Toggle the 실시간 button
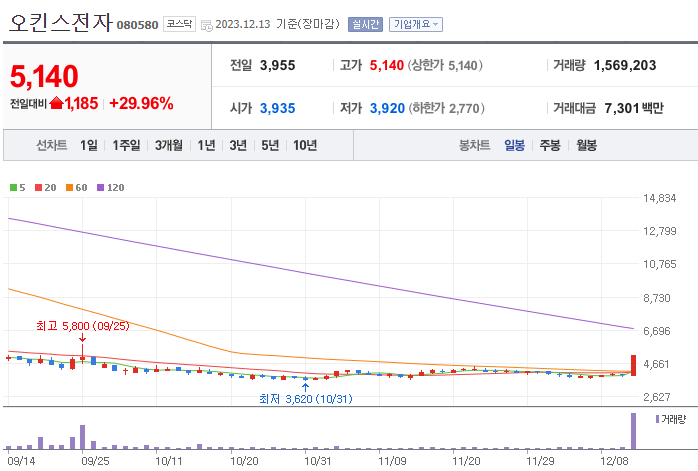Image resolution: width=698 pixels, height=471 pixels. coord(365,24)
